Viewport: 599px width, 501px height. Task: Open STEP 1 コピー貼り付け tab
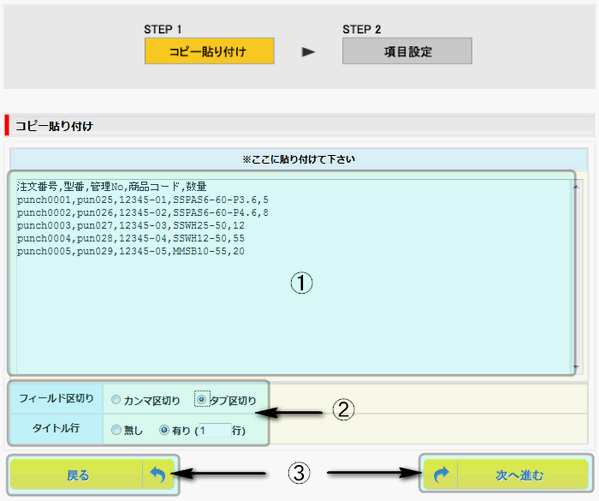coord(209,51)
